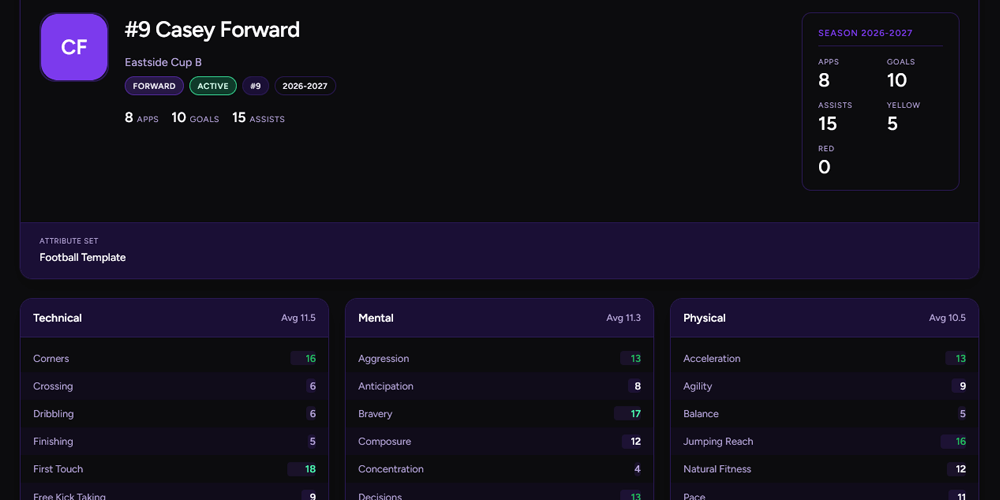This screenshot has height=500, width=1000.
Task: Click the Acceleration attribute label
Action: click(x=712, y=358)
